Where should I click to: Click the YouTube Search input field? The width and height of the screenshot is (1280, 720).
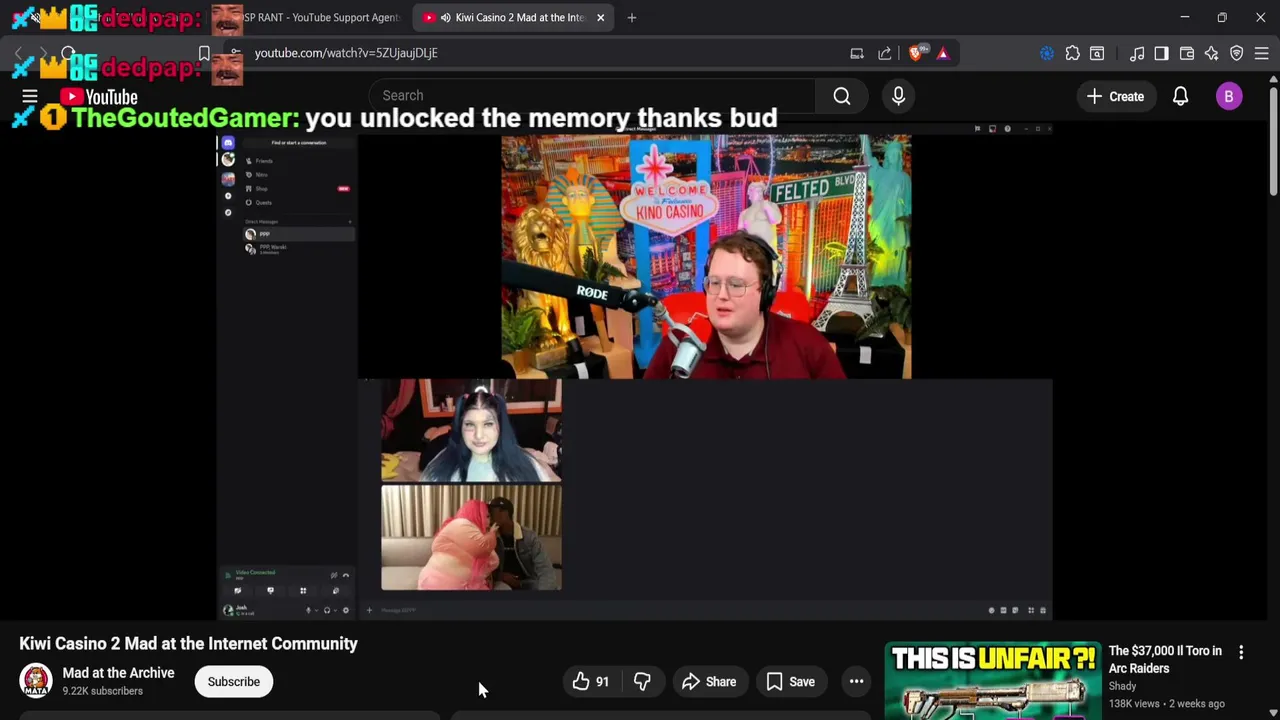pos(592,96)
